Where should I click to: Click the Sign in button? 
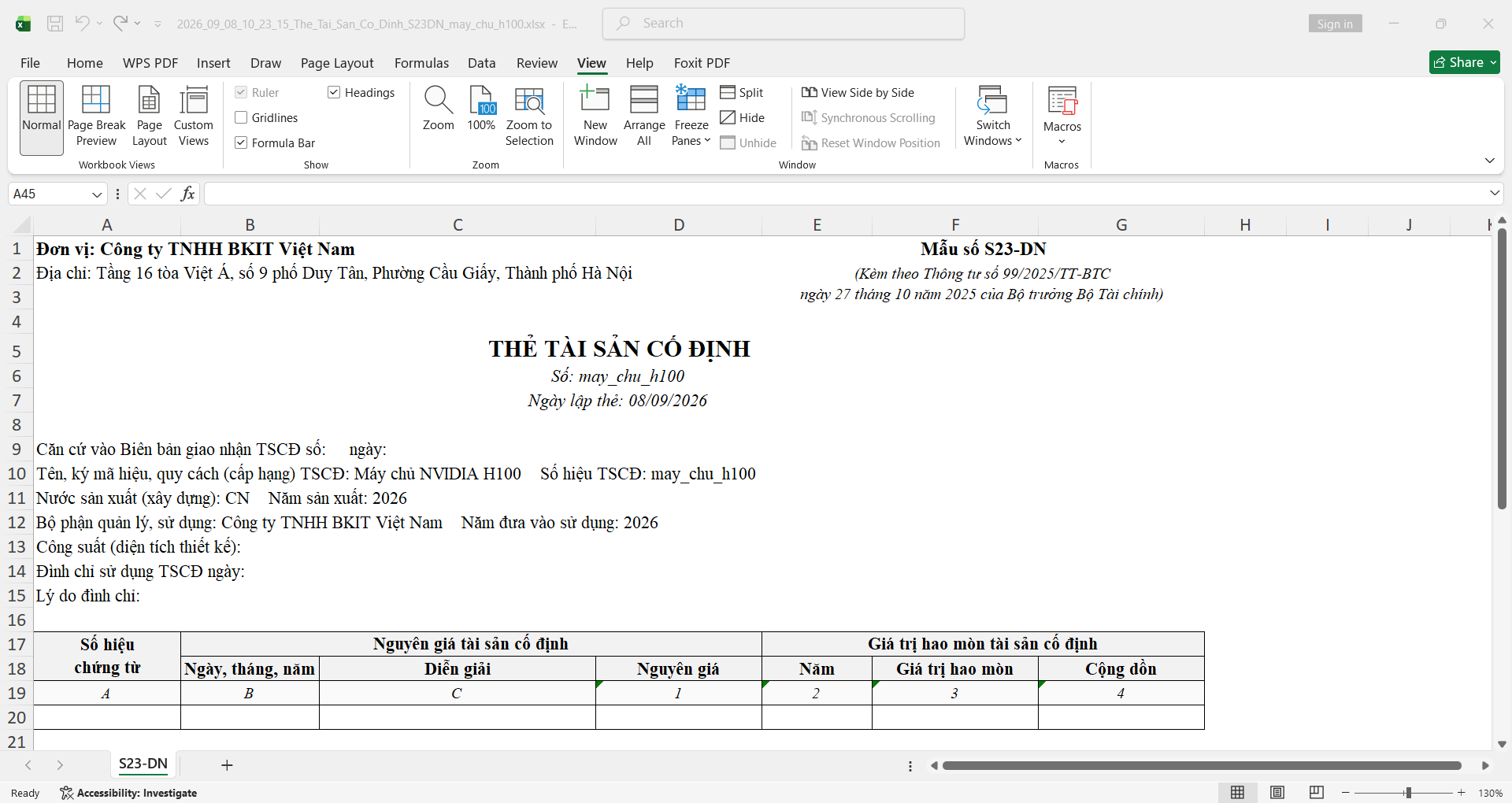(1335, 24)
